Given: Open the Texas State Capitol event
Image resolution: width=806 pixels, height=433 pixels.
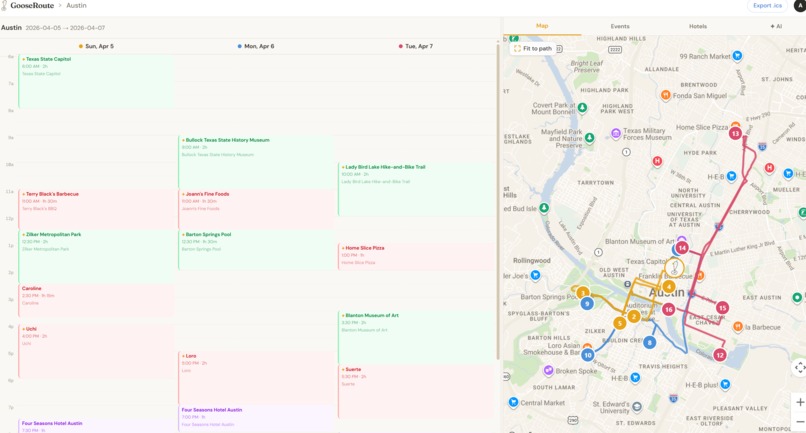Looking at the screenshot, I should 97,81.
